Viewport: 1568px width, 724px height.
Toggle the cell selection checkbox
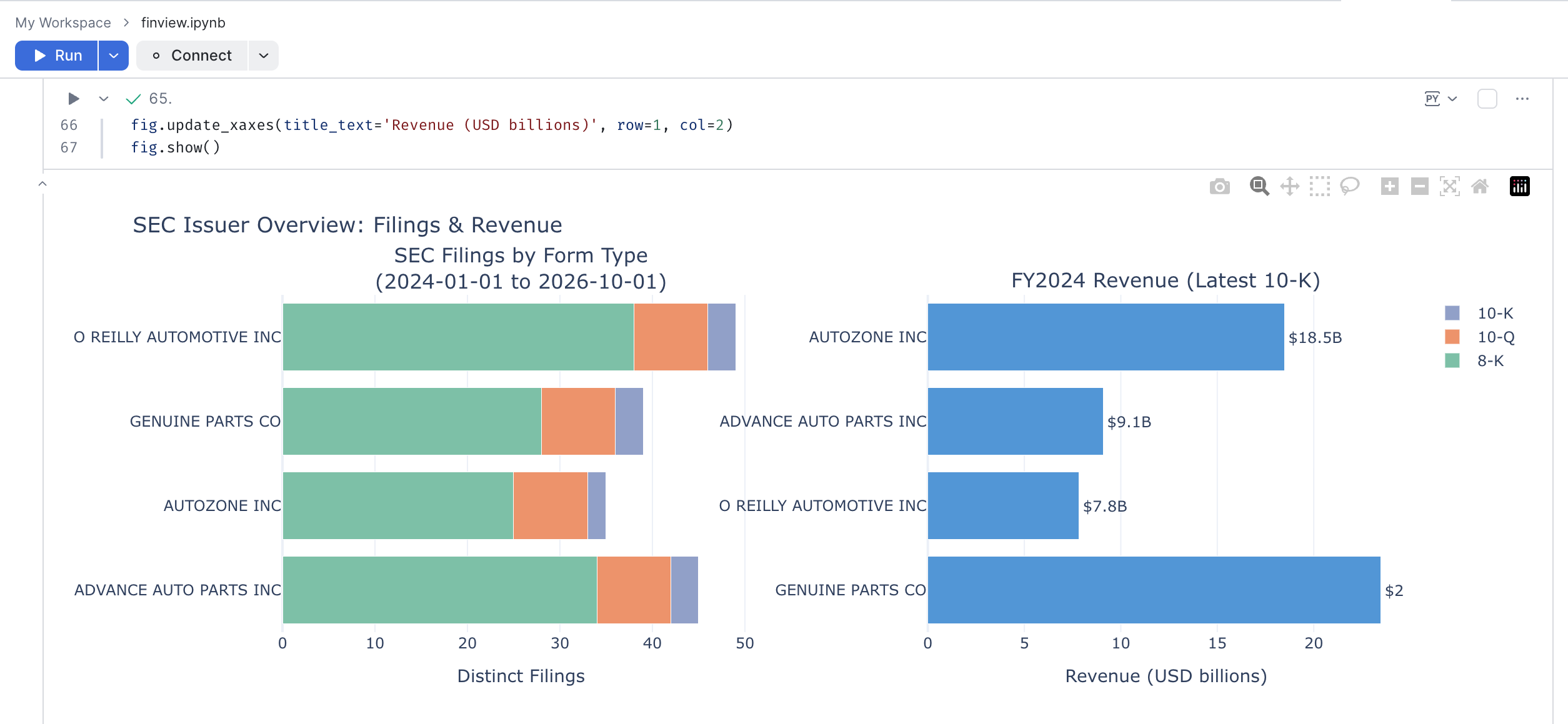tap(1487, 99)
